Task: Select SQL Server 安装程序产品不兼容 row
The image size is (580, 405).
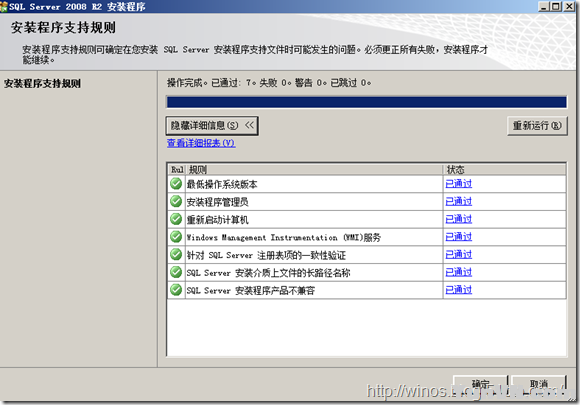Action: [x=367, y=290]
